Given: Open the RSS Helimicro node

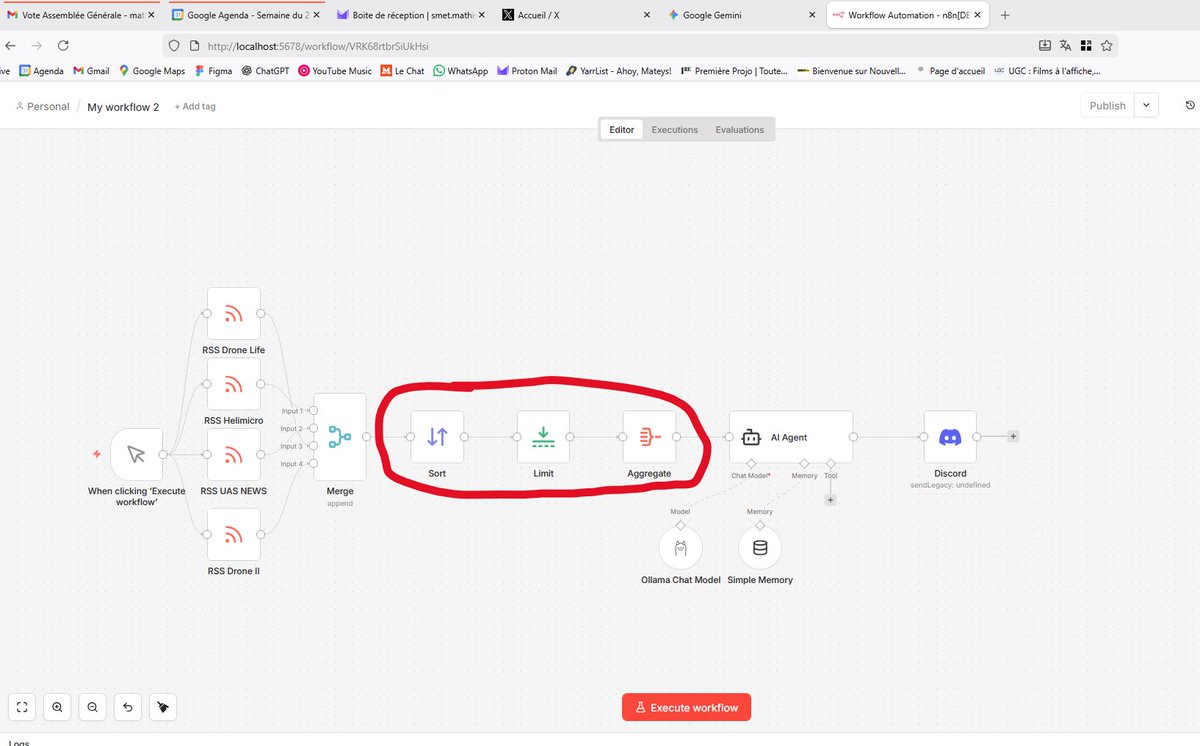Looking at the screenshot, I should 234,384.
